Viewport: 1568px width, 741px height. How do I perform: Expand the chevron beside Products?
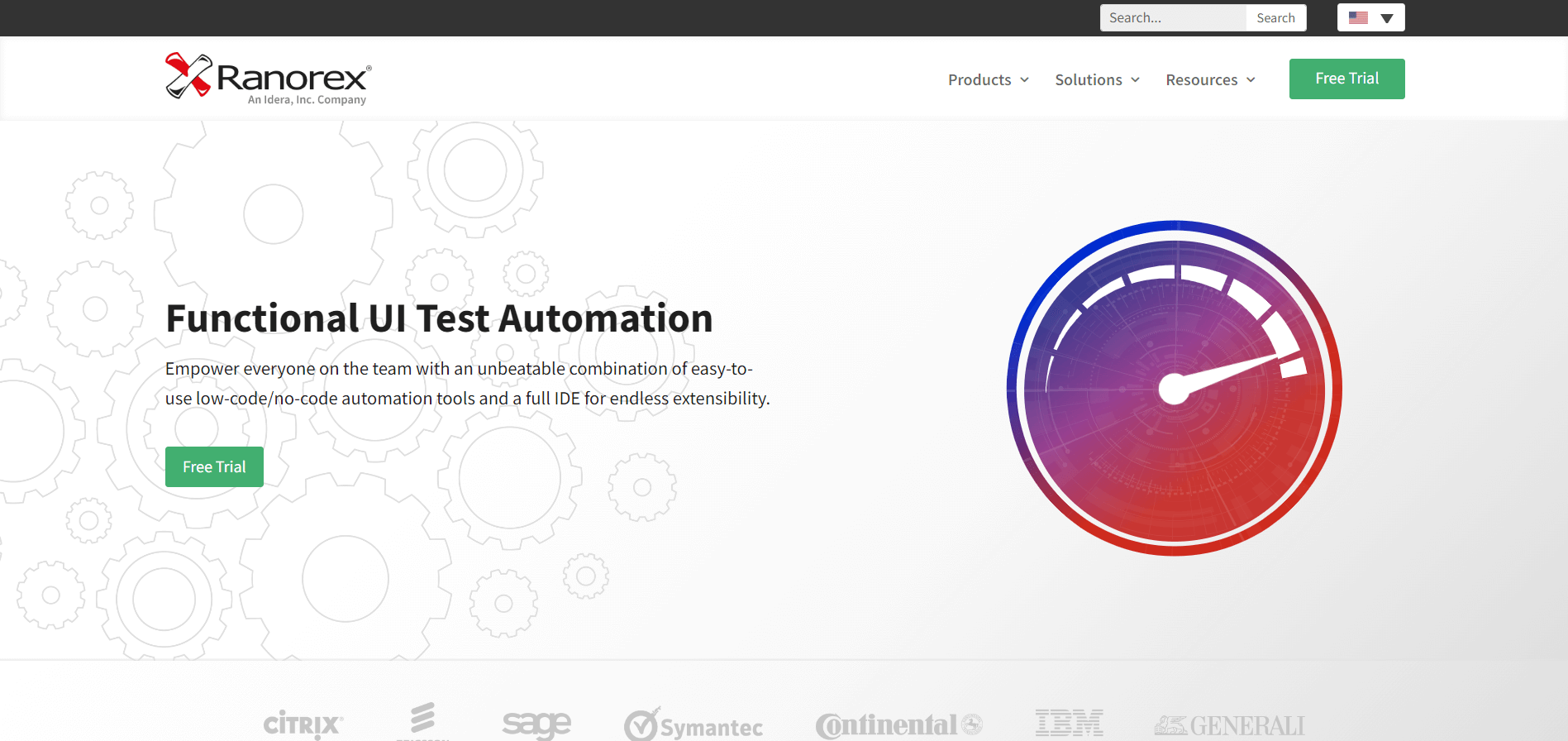point(1025,79)
